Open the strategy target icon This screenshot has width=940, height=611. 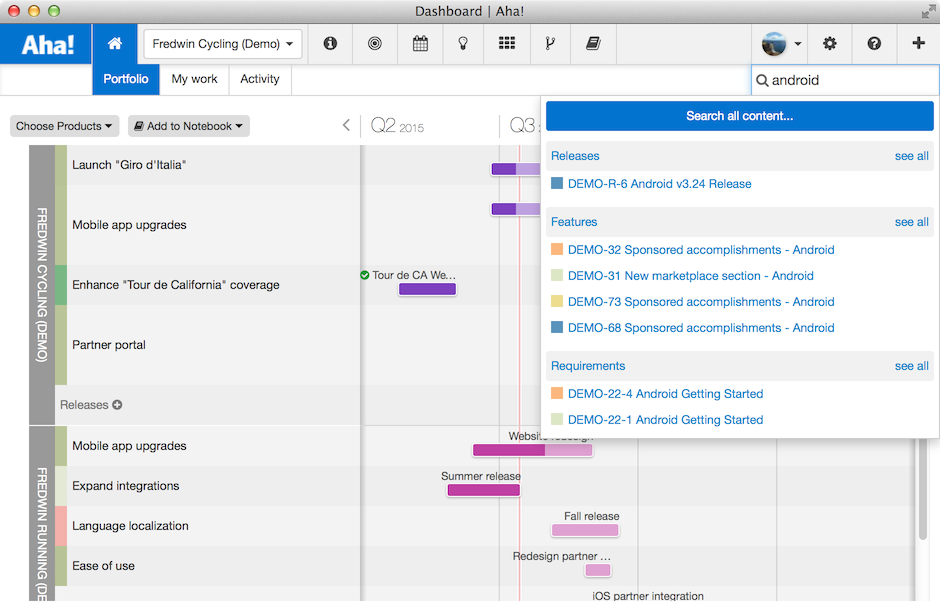pos(375,43)
